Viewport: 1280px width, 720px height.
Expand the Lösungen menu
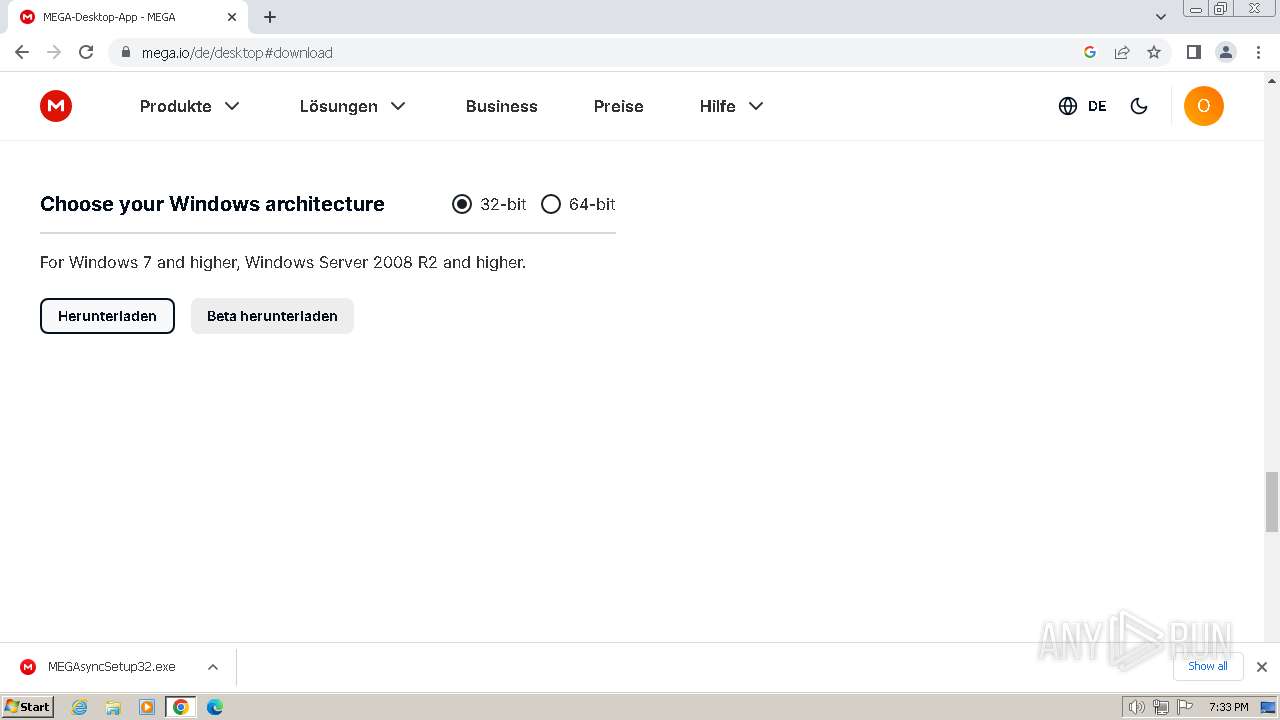[x=352, y=106]
